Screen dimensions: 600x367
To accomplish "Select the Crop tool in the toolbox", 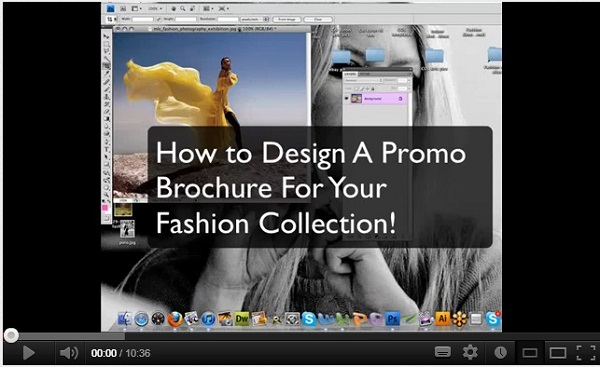I will tap(106, 66).
